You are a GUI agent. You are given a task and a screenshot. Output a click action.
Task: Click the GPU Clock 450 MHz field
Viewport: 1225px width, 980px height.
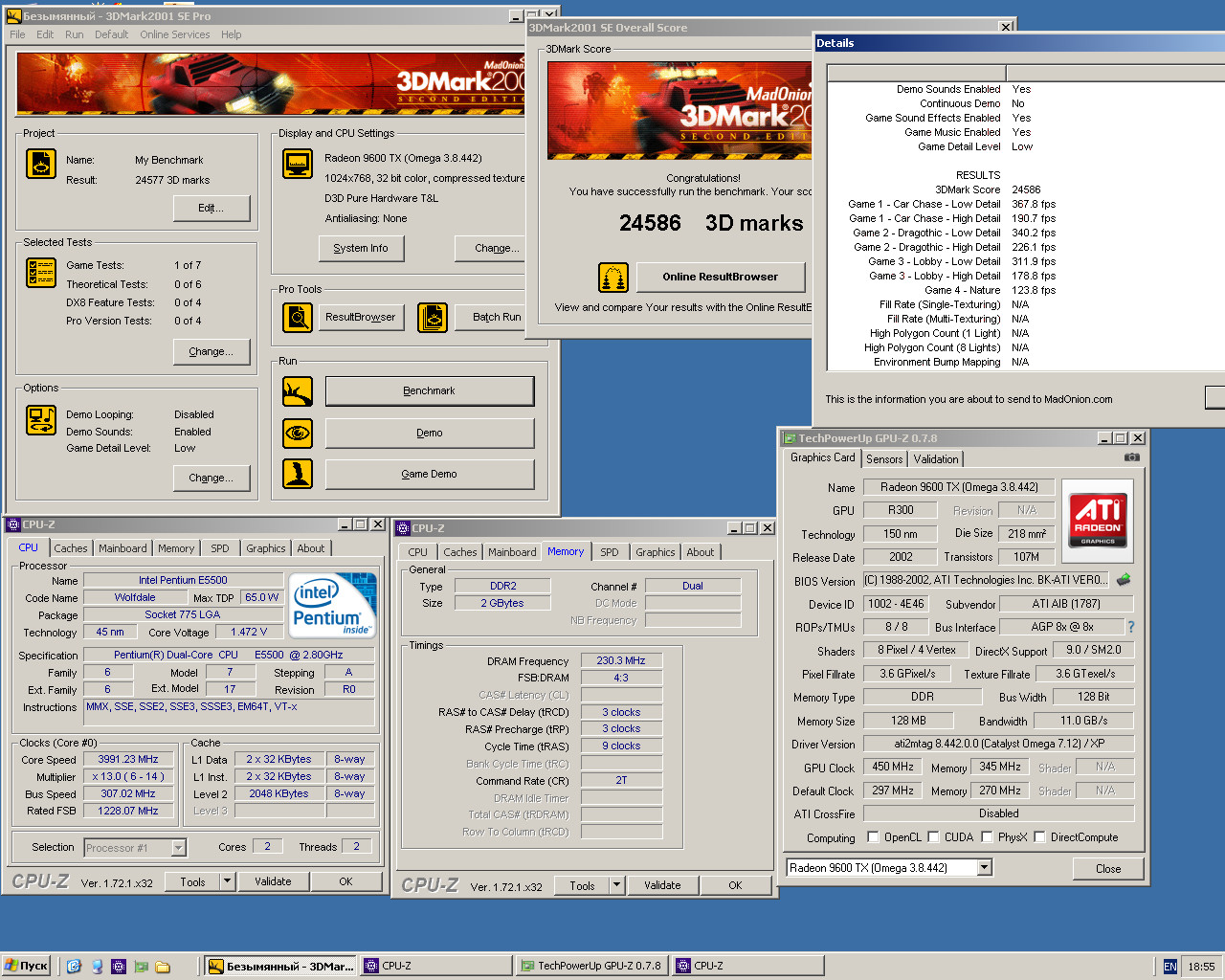893,767
